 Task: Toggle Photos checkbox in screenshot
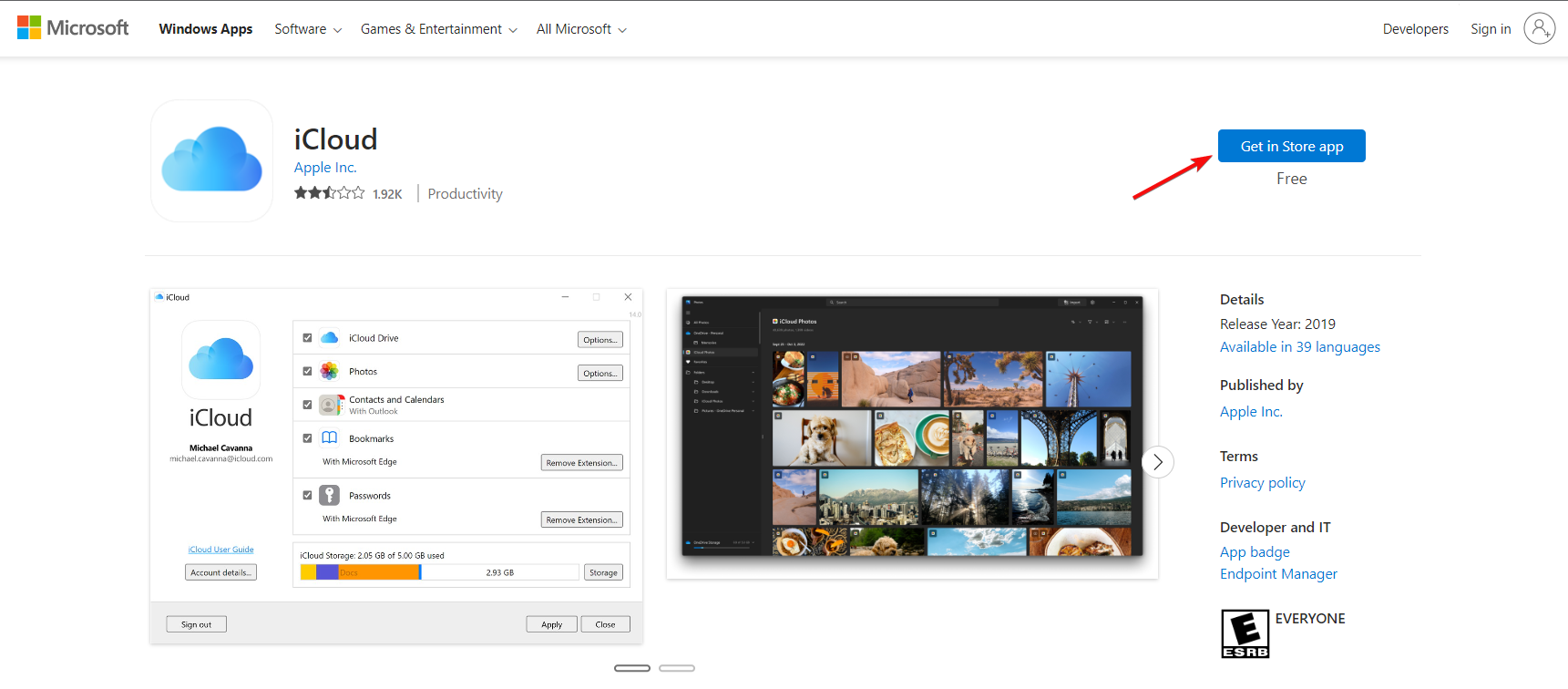[307, 371]
